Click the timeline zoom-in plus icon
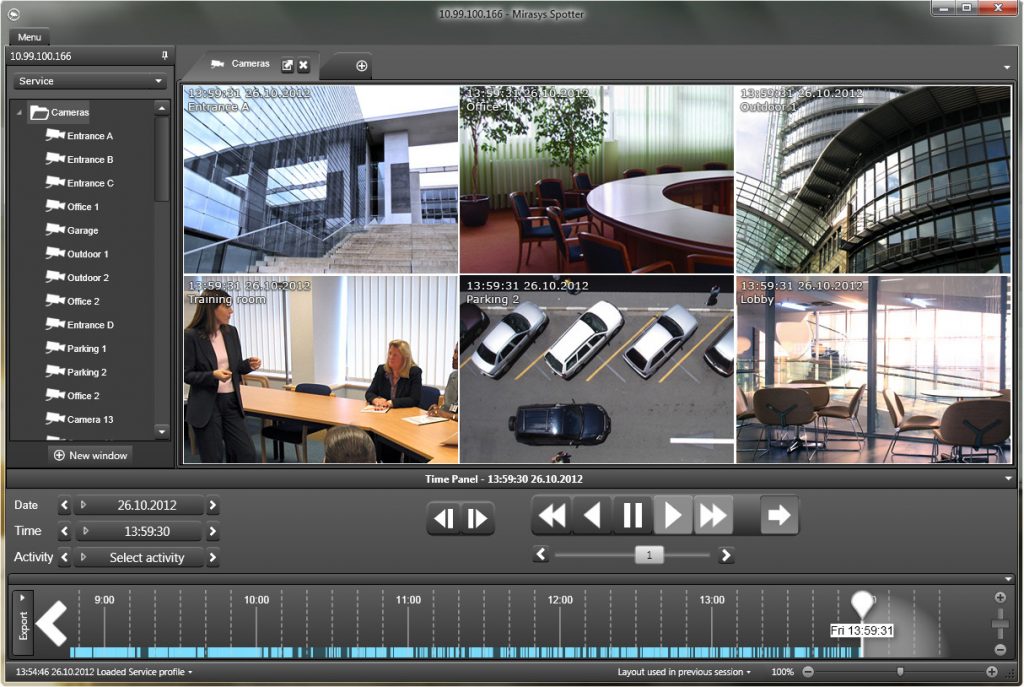 1000,595
